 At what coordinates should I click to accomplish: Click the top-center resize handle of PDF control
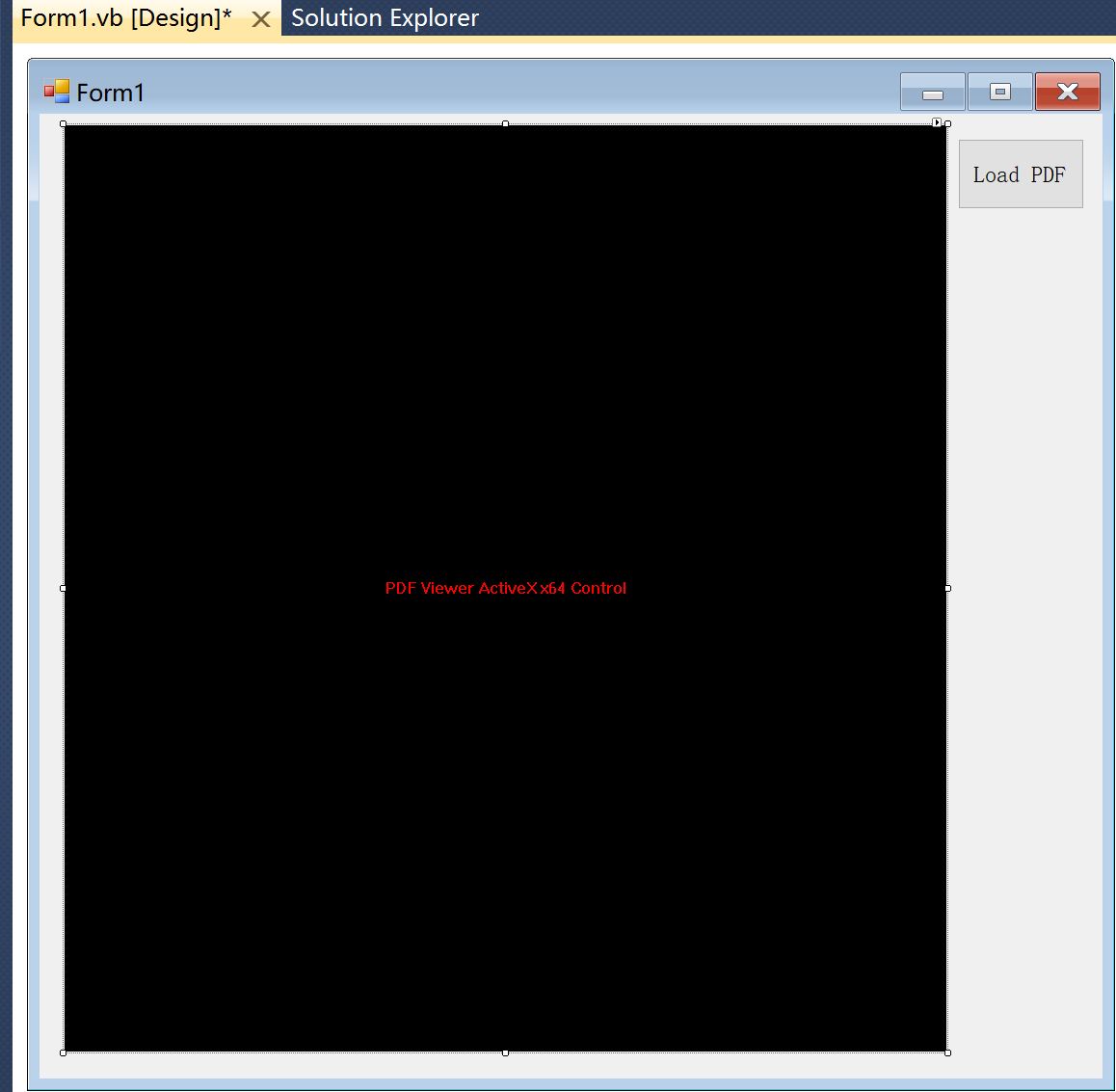506,124
